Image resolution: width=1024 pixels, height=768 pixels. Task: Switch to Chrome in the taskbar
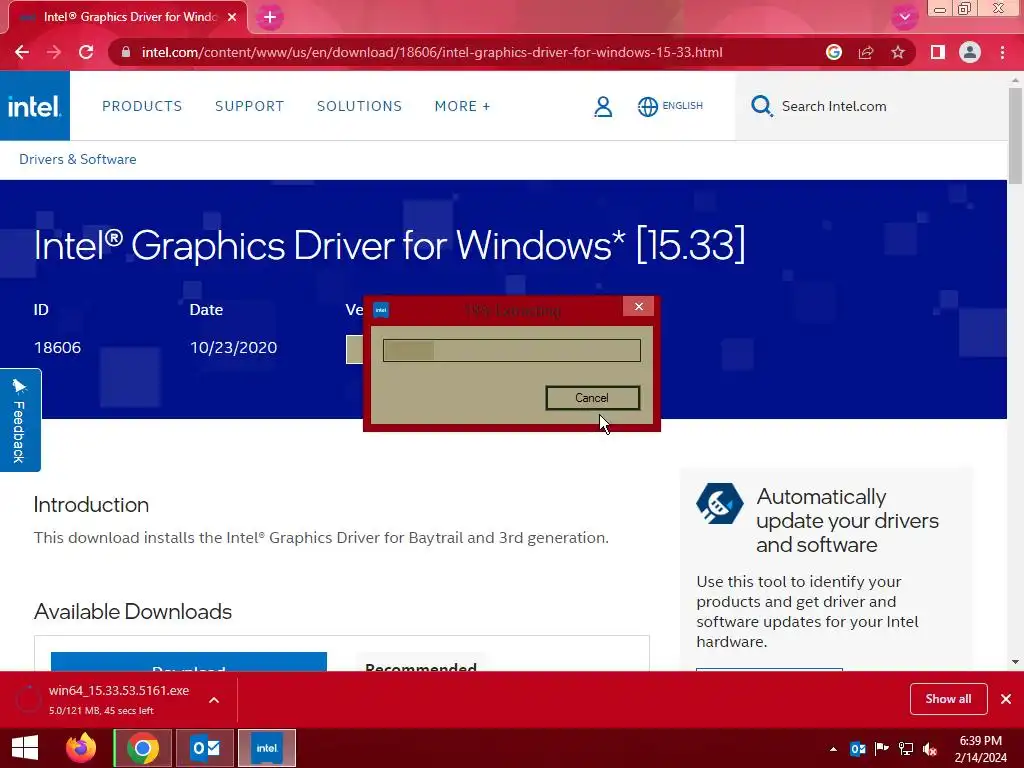(x=143, y=748)
